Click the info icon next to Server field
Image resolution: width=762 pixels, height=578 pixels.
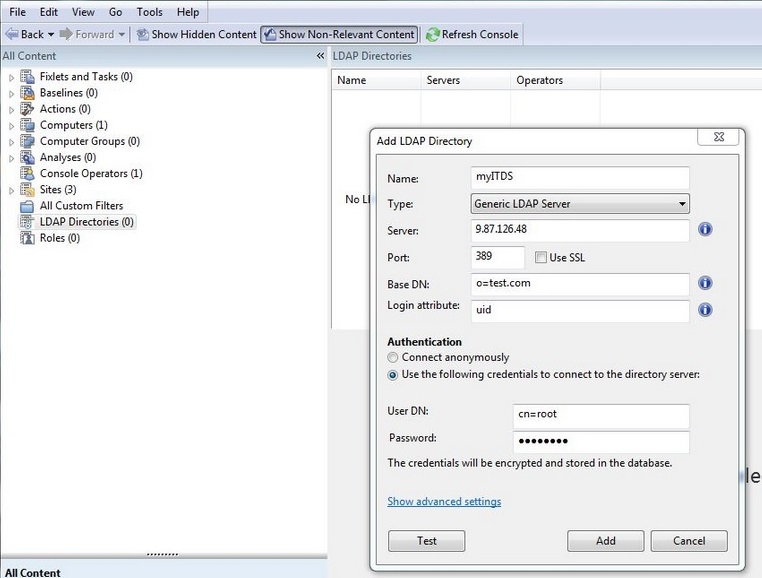coord(705,229)
